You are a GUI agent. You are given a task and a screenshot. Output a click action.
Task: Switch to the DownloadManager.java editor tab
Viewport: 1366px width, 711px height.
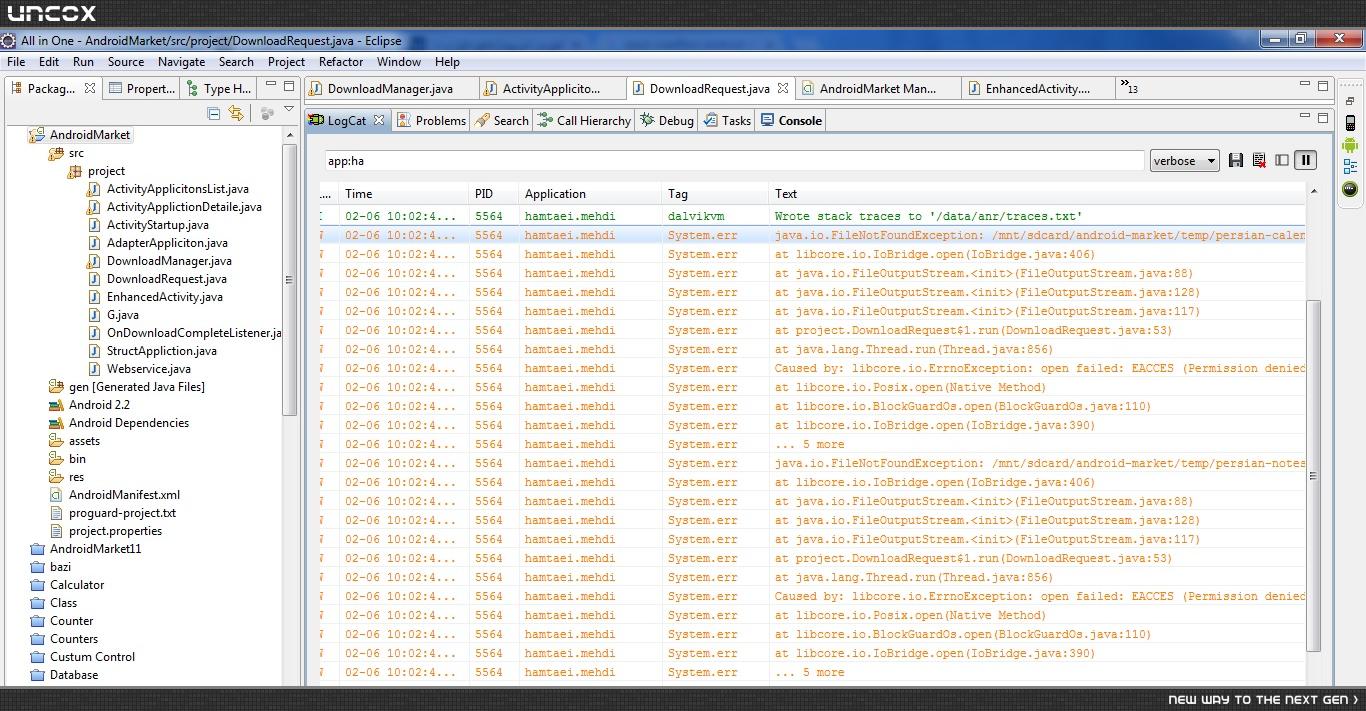pos(390,88)
